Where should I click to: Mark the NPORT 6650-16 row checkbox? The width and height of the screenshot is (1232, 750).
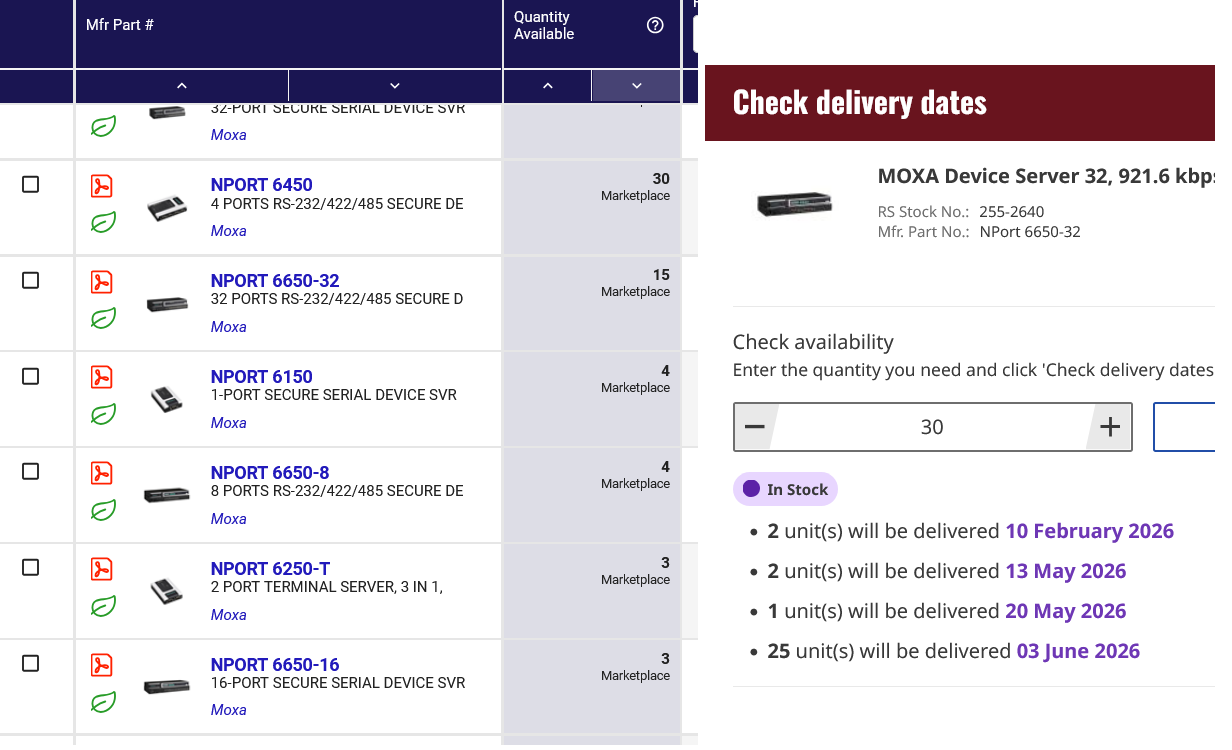pos(31,663)
